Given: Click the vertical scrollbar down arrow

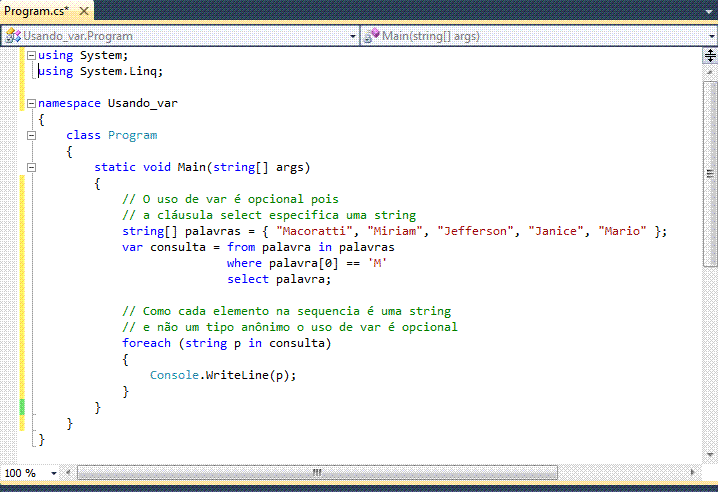Looking at the screenshot, I should point(710,456).
